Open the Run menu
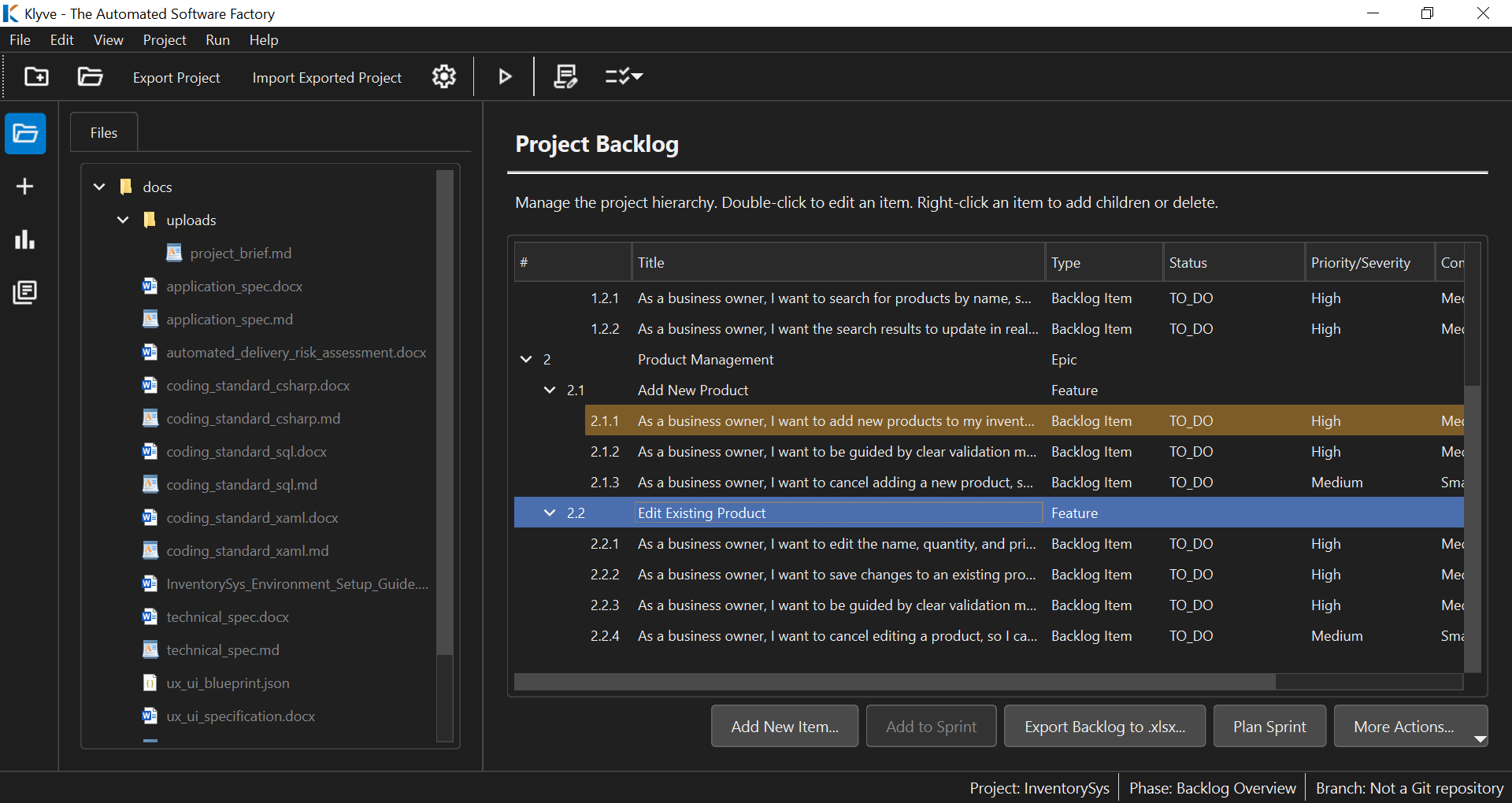1512x803 pixels. 217,40
